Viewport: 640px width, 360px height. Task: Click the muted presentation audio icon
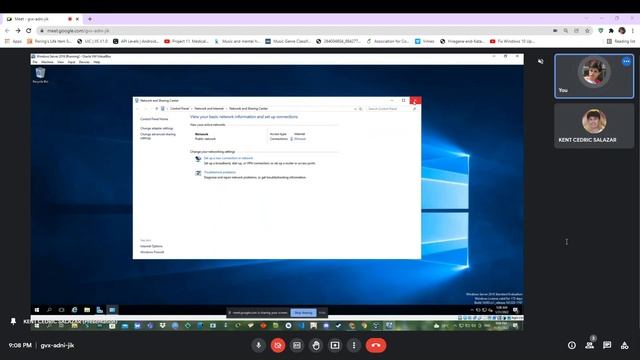point(541,61)
